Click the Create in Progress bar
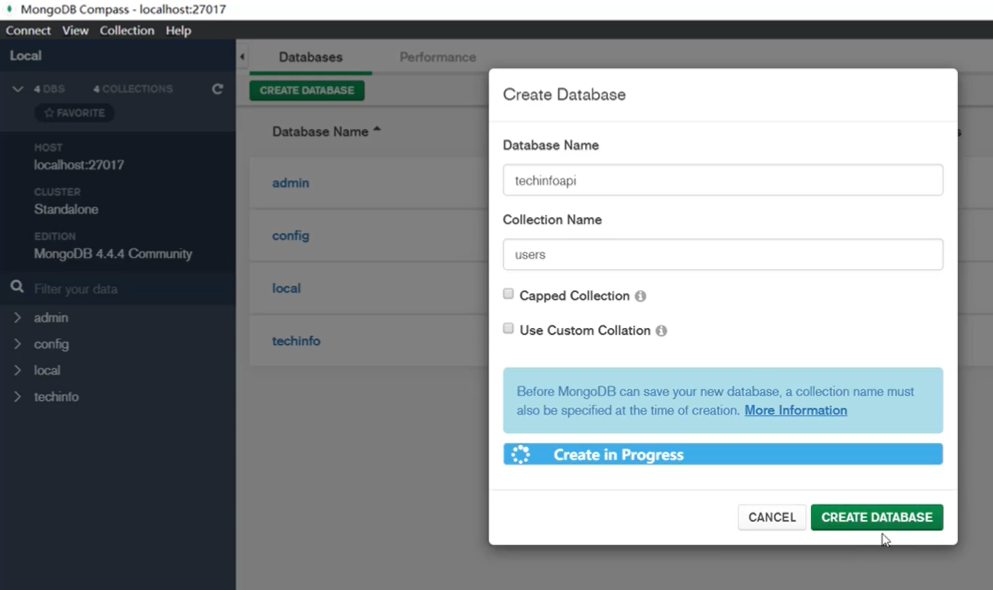 click(722, 455)
